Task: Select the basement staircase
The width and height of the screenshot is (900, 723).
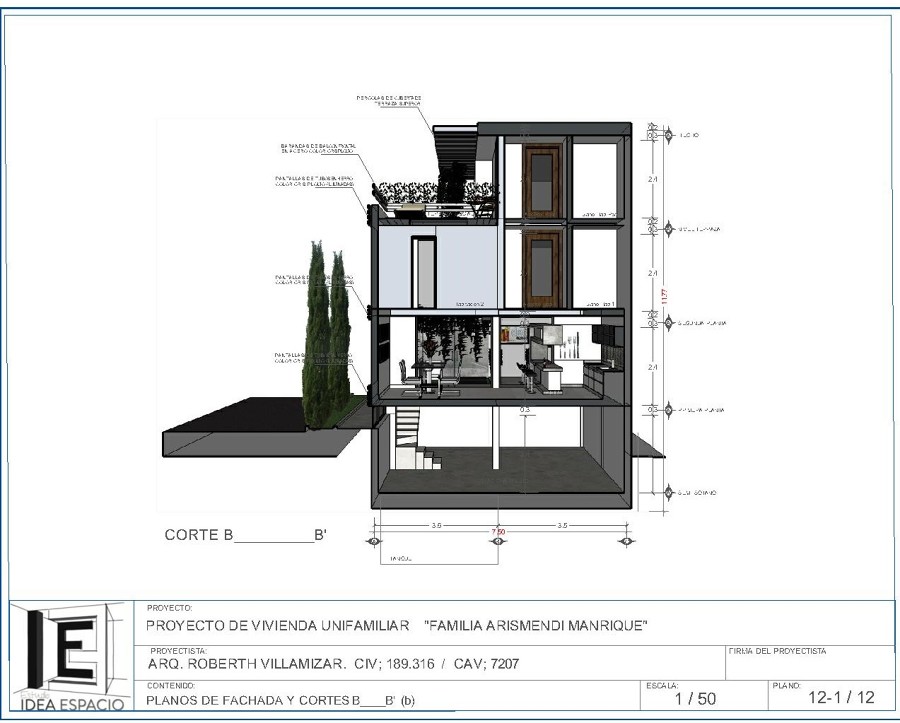Action: 410,440
